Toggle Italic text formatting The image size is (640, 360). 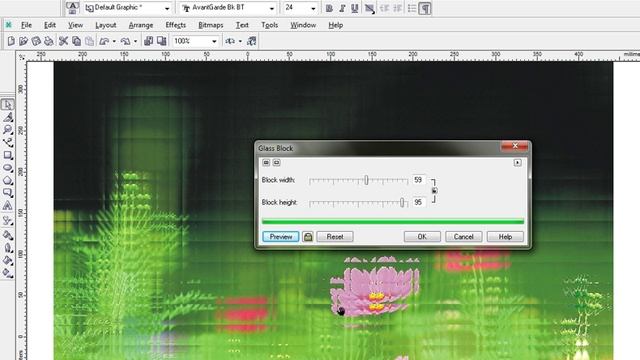342,8
